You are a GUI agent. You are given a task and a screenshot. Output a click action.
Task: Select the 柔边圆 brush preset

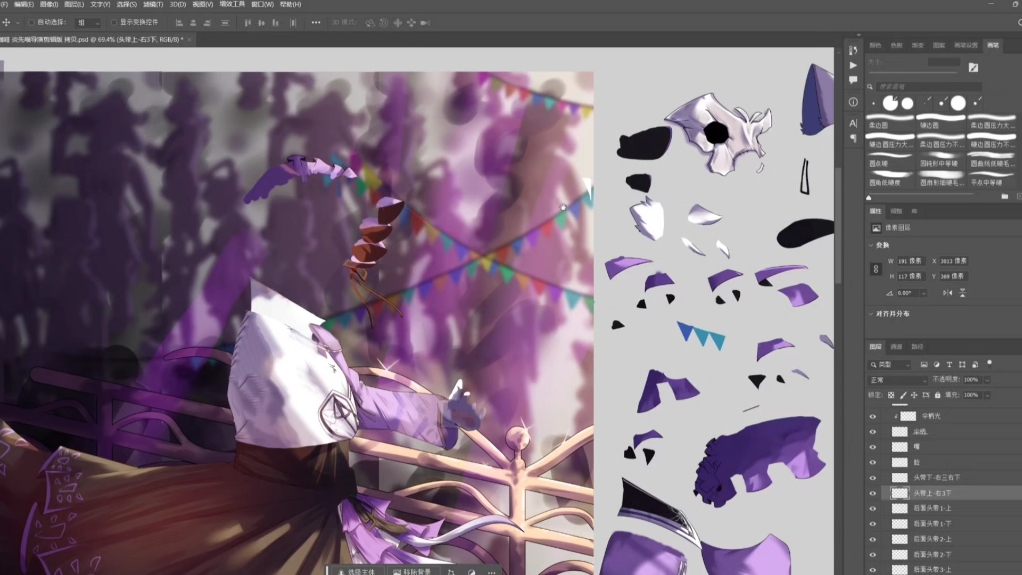pyautogui.click(x=889, y=121)
